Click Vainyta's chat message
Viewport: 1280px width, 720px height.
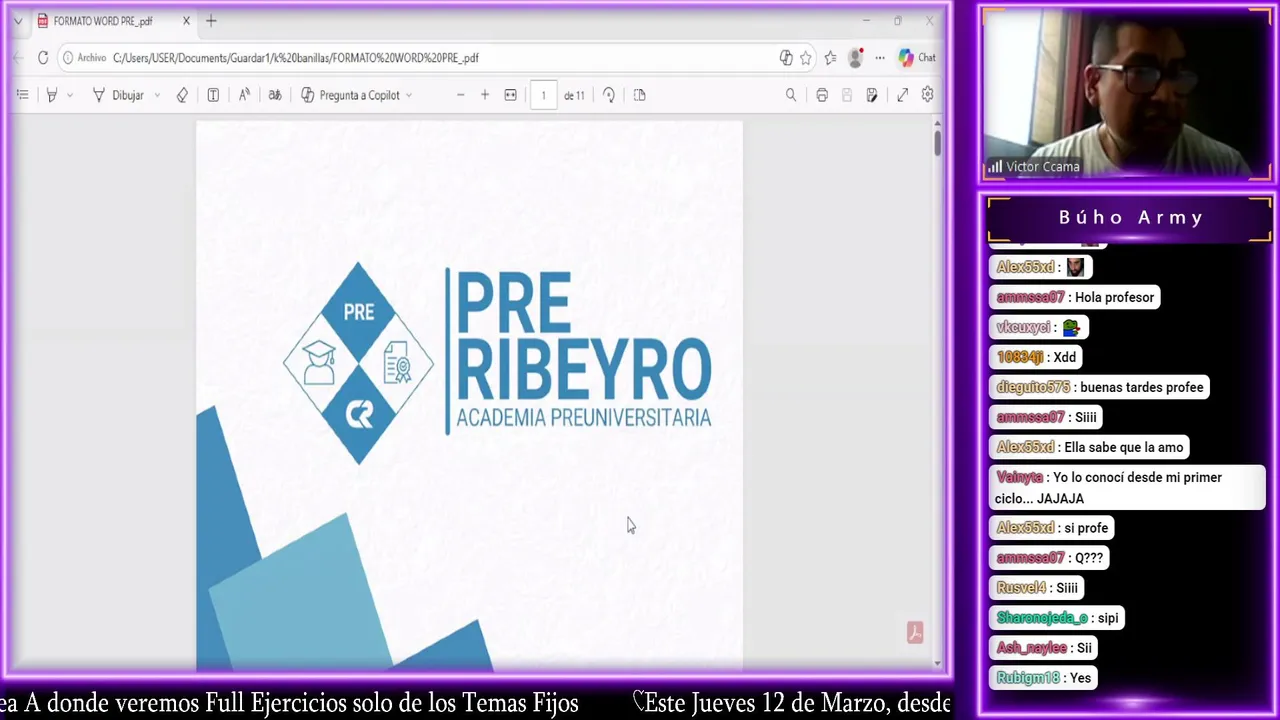click(x=1127, y=488)
